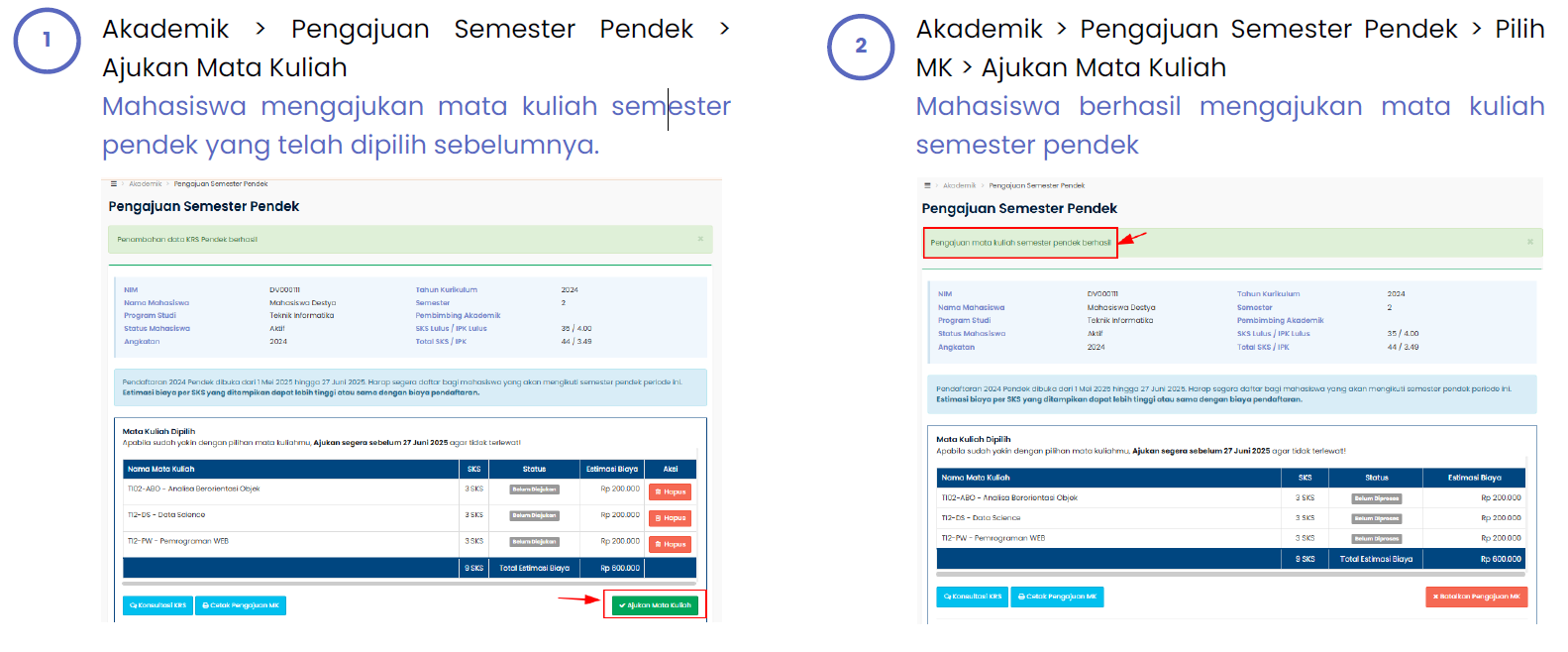
Task: Click Hapus for the Data Science course
Action: tap(671, 518)
